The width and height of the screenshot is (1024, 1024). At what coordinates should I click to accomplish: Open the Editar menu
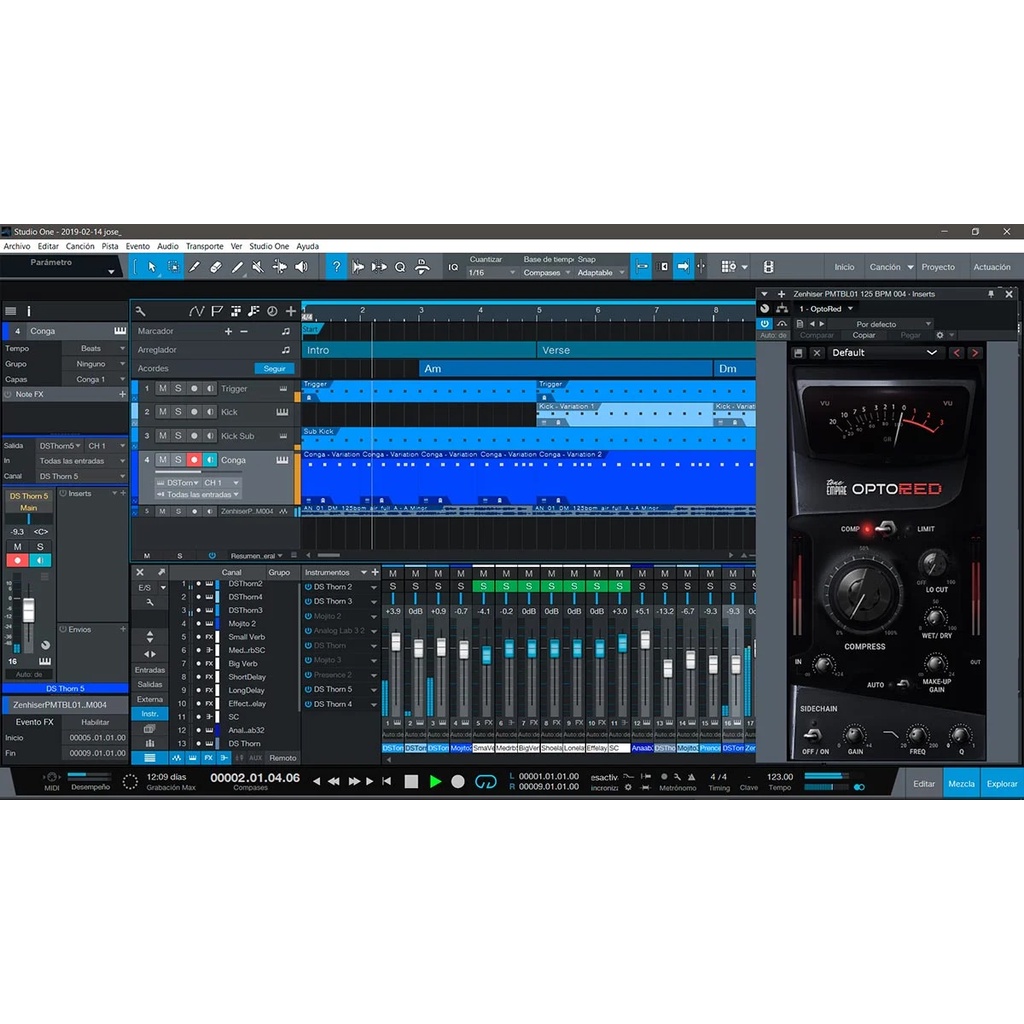tap(48, 246)
